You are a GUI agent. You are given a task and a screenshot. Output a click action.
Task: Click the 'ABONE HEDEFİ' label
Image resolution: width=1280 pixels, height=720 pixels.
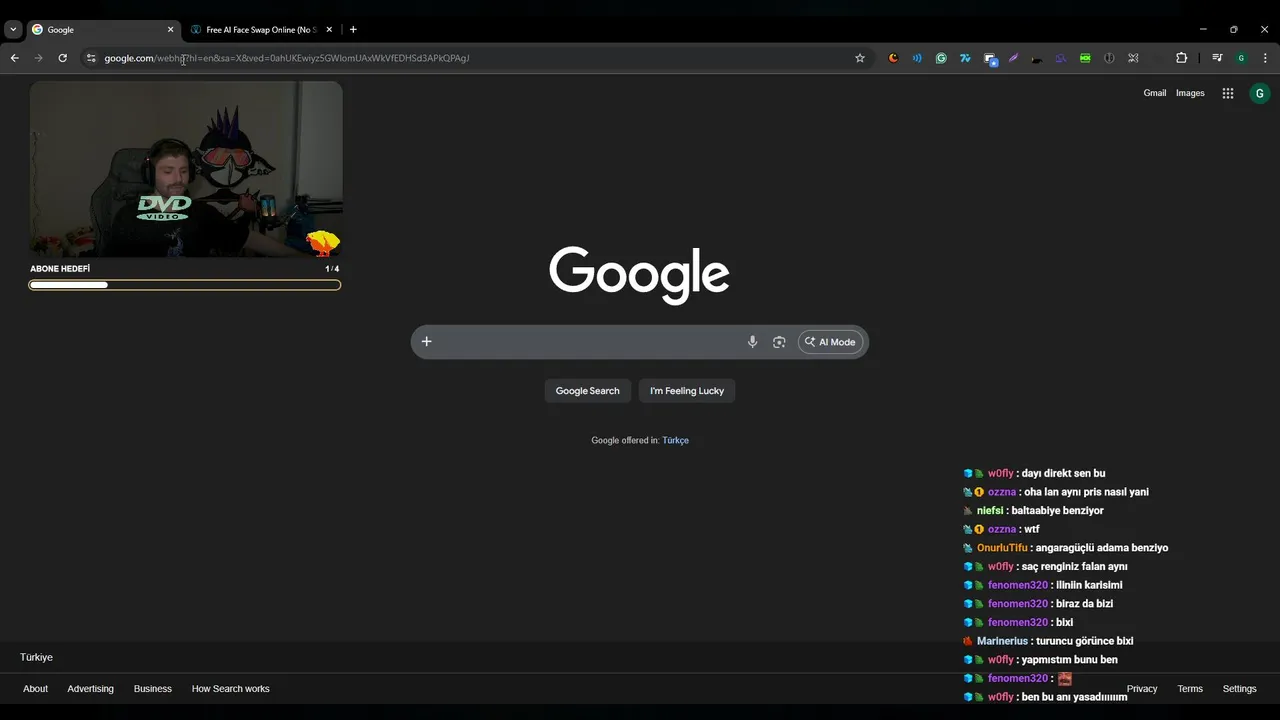pyautogui.click(x=60, y=269)
